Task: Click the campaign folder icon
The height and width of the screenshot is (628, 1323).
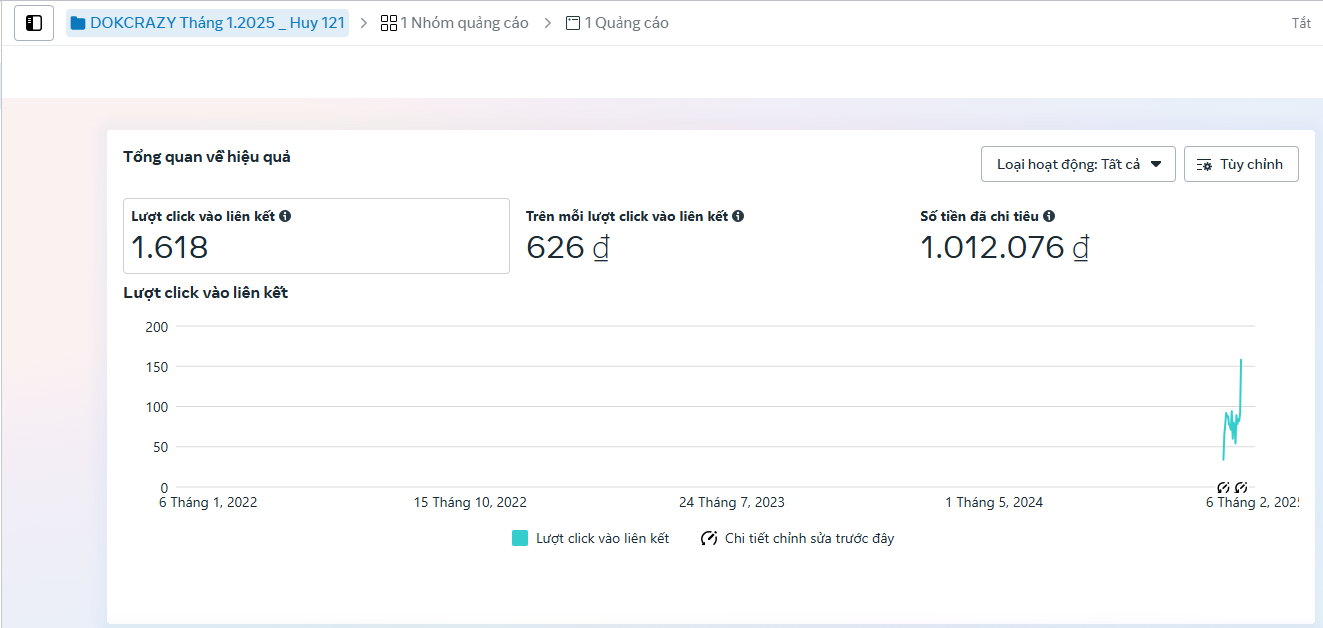Action: [x=78, y=23]
